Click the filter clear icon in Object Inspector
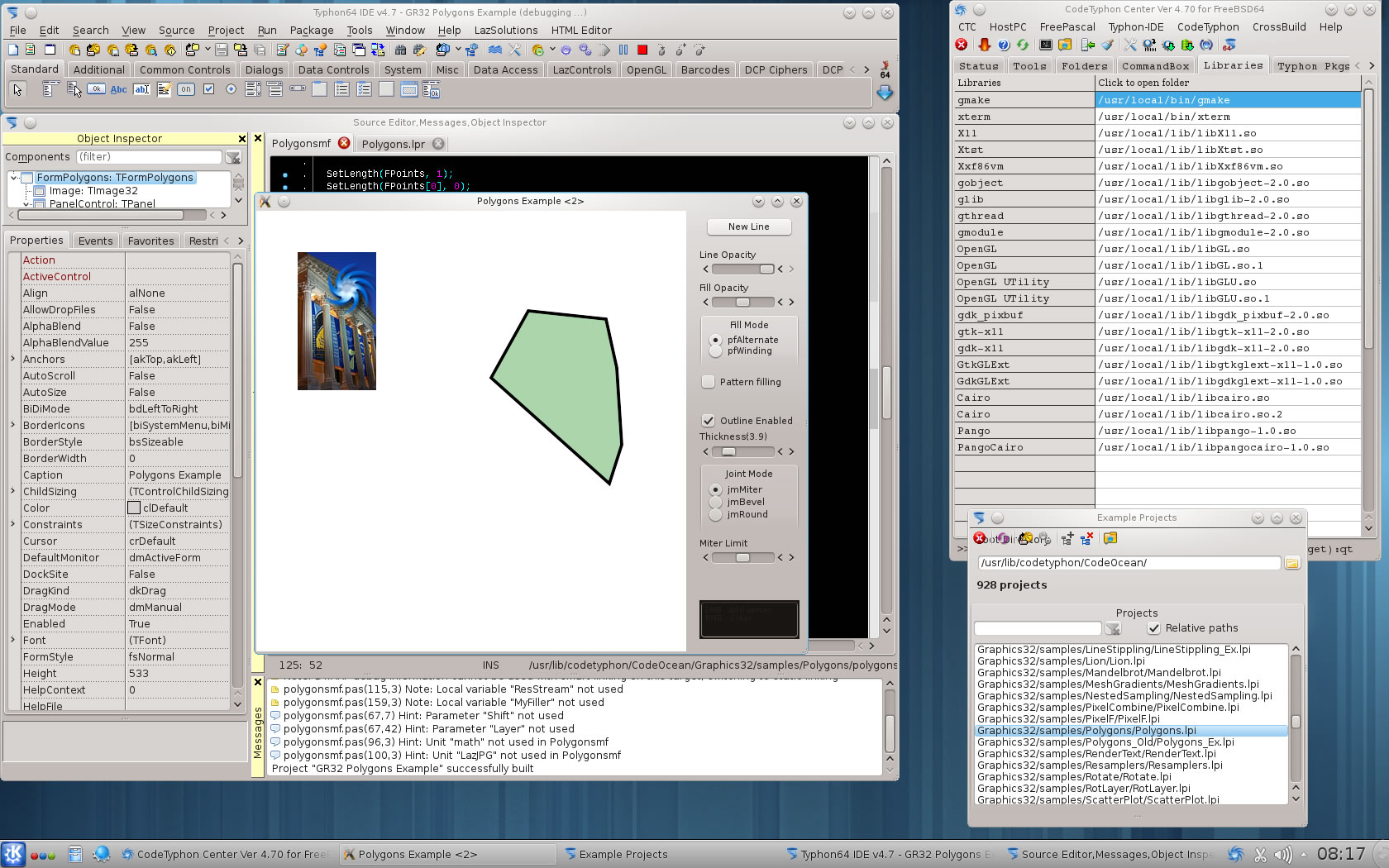 (x=233, y=157)
